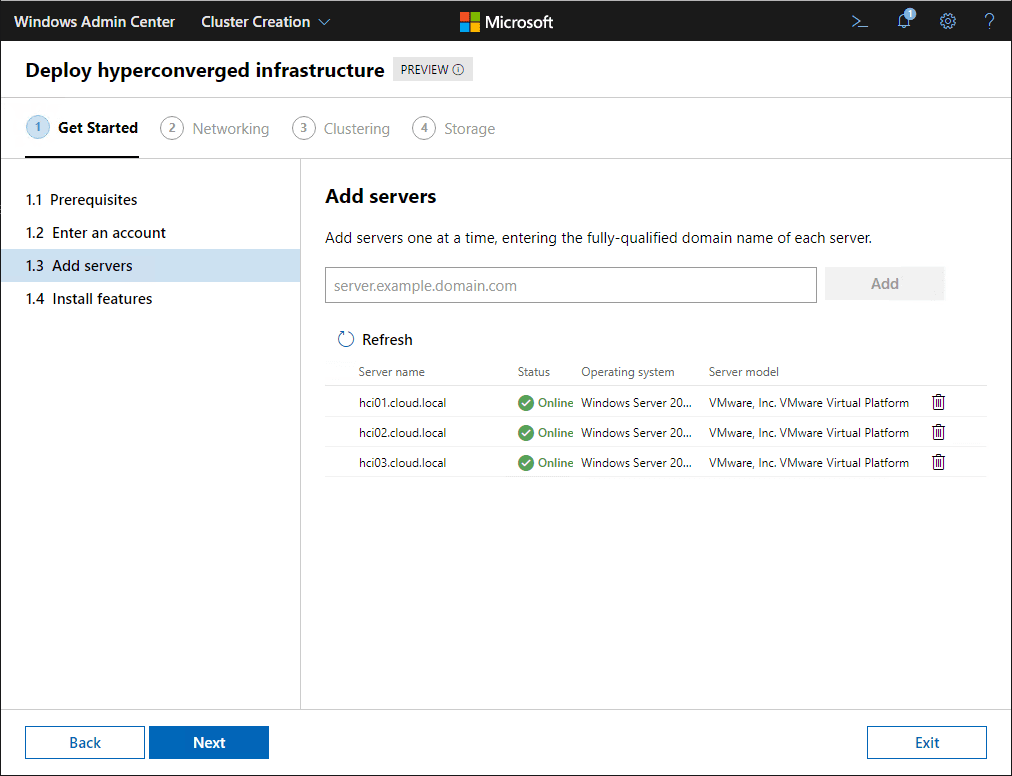The height and width of the screenshot is (776, 1012).
Task: Switch to the Networking step tab
Action: [x=215, y=129]
